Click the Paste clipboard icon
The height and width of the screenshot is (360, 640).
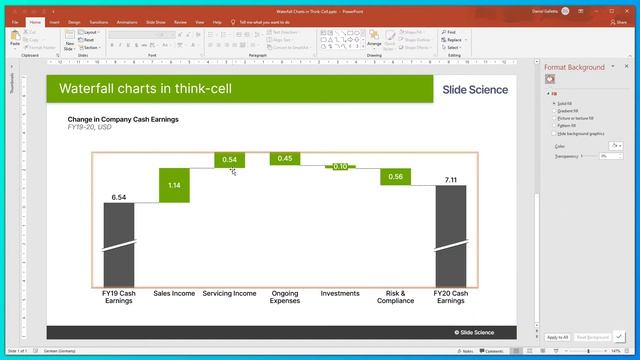pos(15,36)
